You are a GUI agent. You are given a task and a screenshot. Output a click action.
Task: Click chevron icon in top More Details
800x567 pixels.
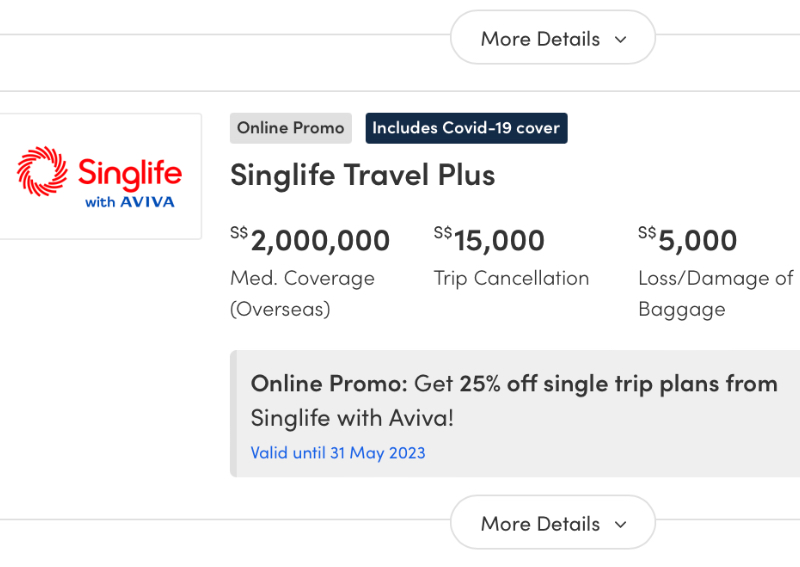[620, 39]
